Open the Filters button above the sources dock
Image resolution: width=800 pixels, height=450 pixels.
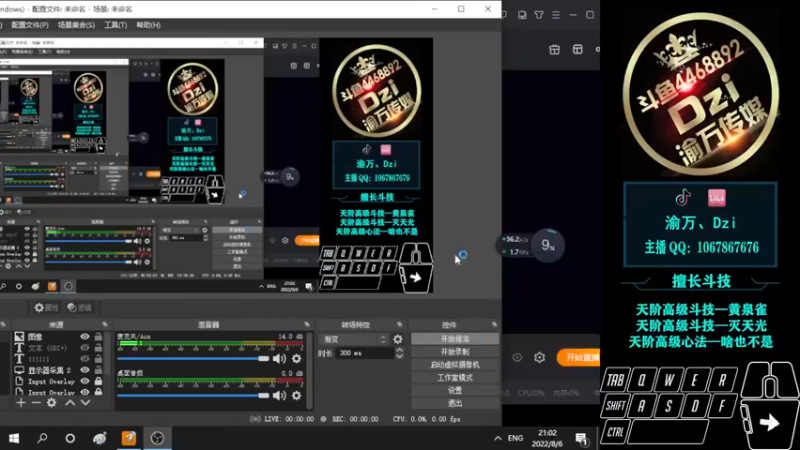pos(80,308)
